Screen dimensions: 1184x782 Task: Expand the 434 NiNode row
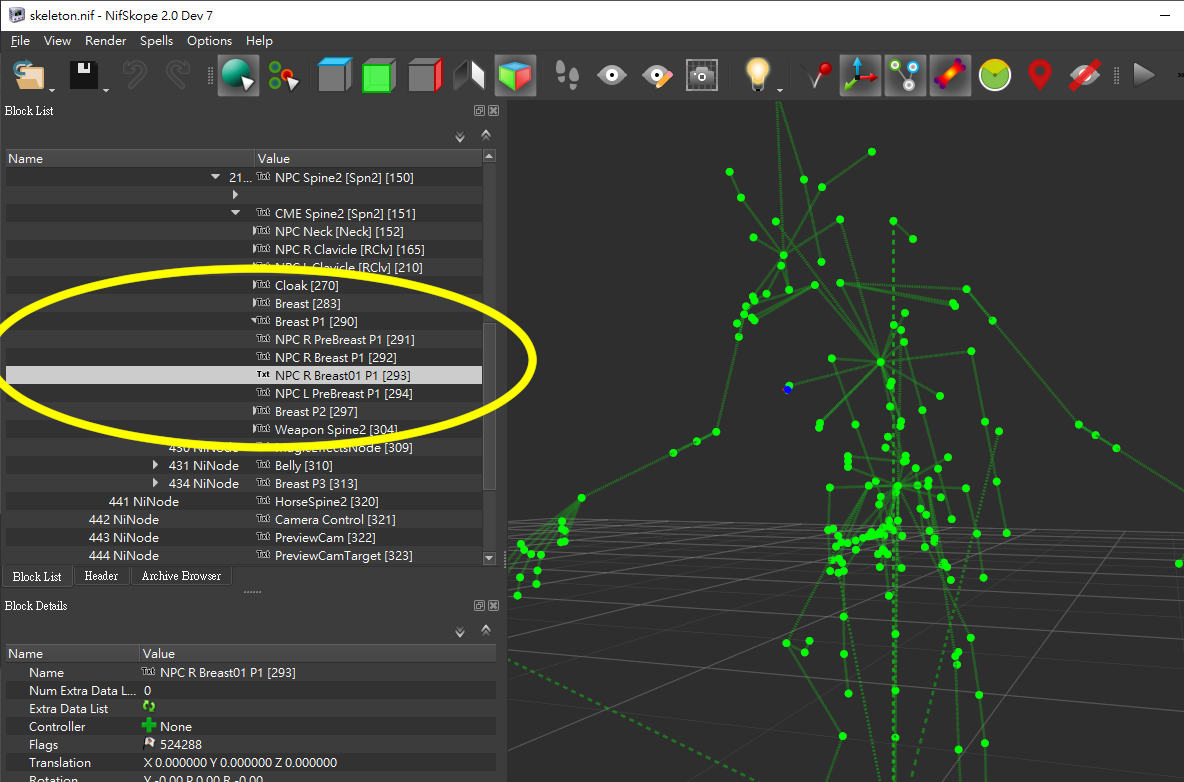(x=155, y=483)
